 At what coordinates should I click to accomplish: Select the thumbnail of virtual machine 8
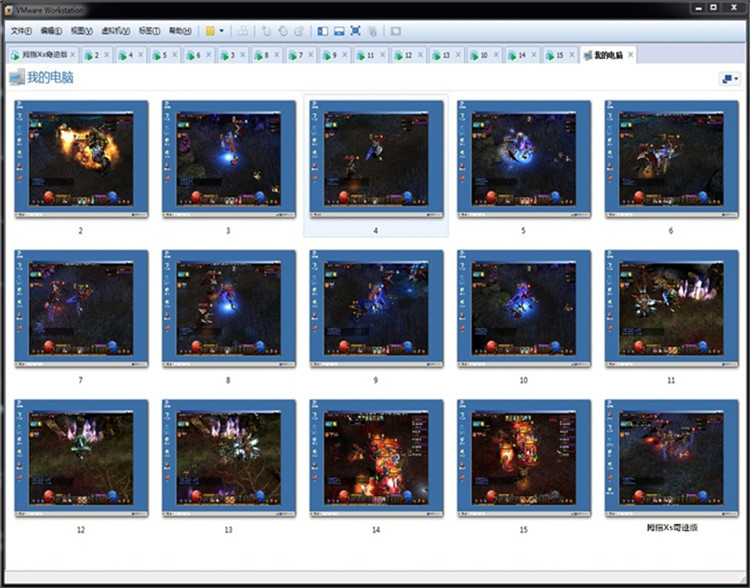click(229, 309)
